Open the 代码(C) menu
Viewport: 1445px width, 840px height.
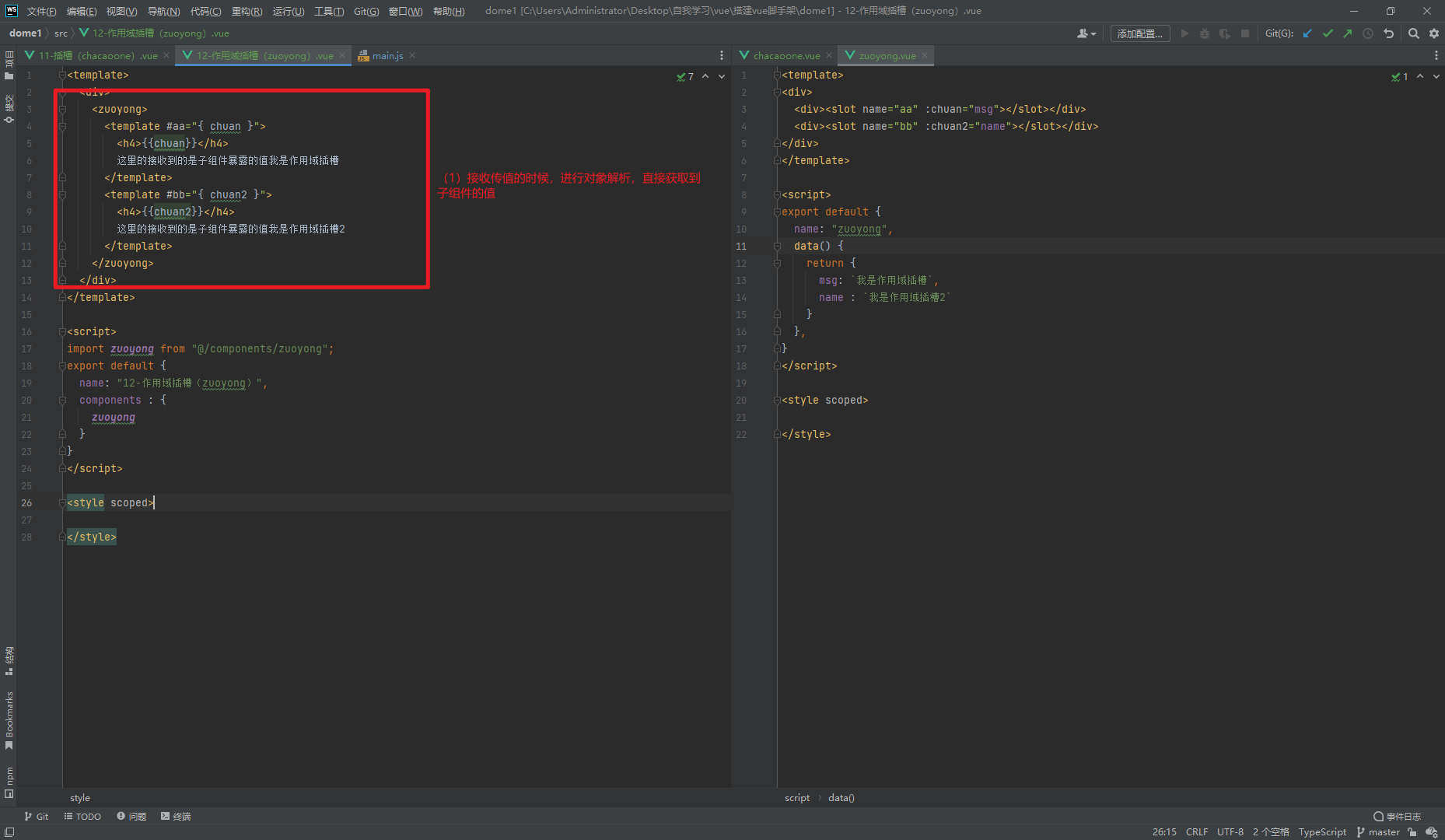pyautogui.click(x=205, y=11)
